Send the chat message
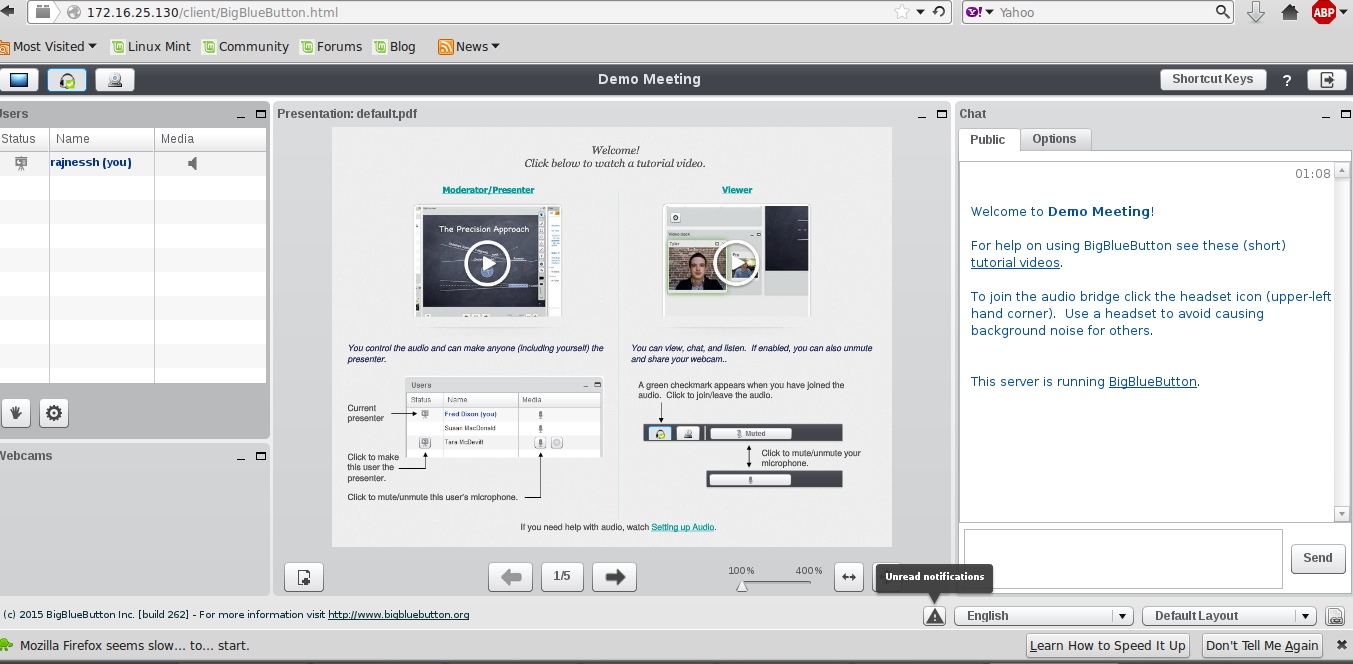This screenshot has height=664, width=1353. (1318, 558)
